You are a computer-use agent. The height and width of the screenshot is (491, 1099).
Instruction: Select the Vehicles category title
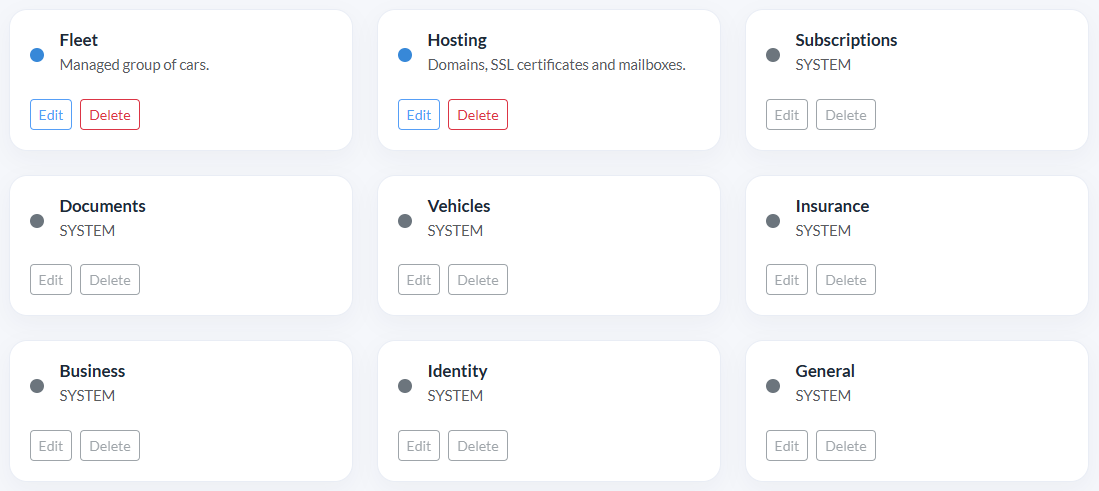(459, 206)
